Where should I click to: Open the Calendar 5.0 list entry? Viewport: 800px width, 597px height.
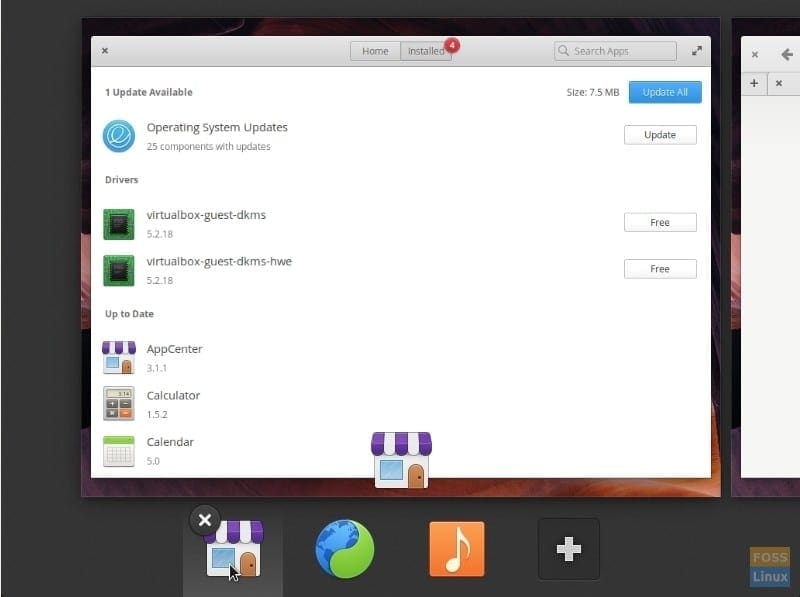click(401, 451)
